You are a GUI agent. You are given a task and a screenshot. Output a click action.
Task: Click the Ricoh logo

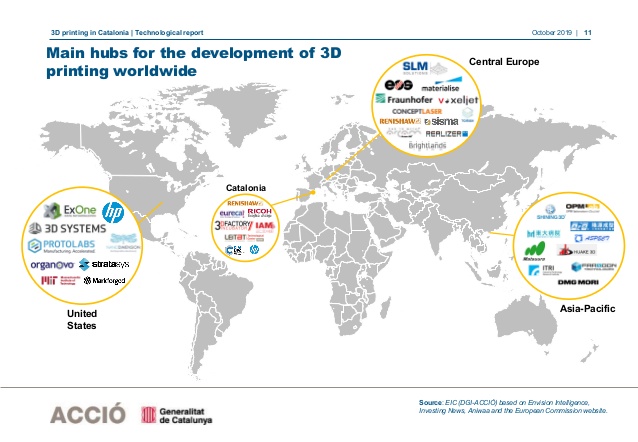coord(260,212)
